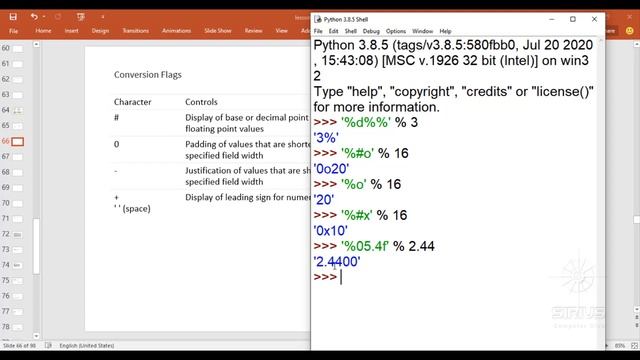
Task: Select slide 67 thumbnail
Action: 18,157
